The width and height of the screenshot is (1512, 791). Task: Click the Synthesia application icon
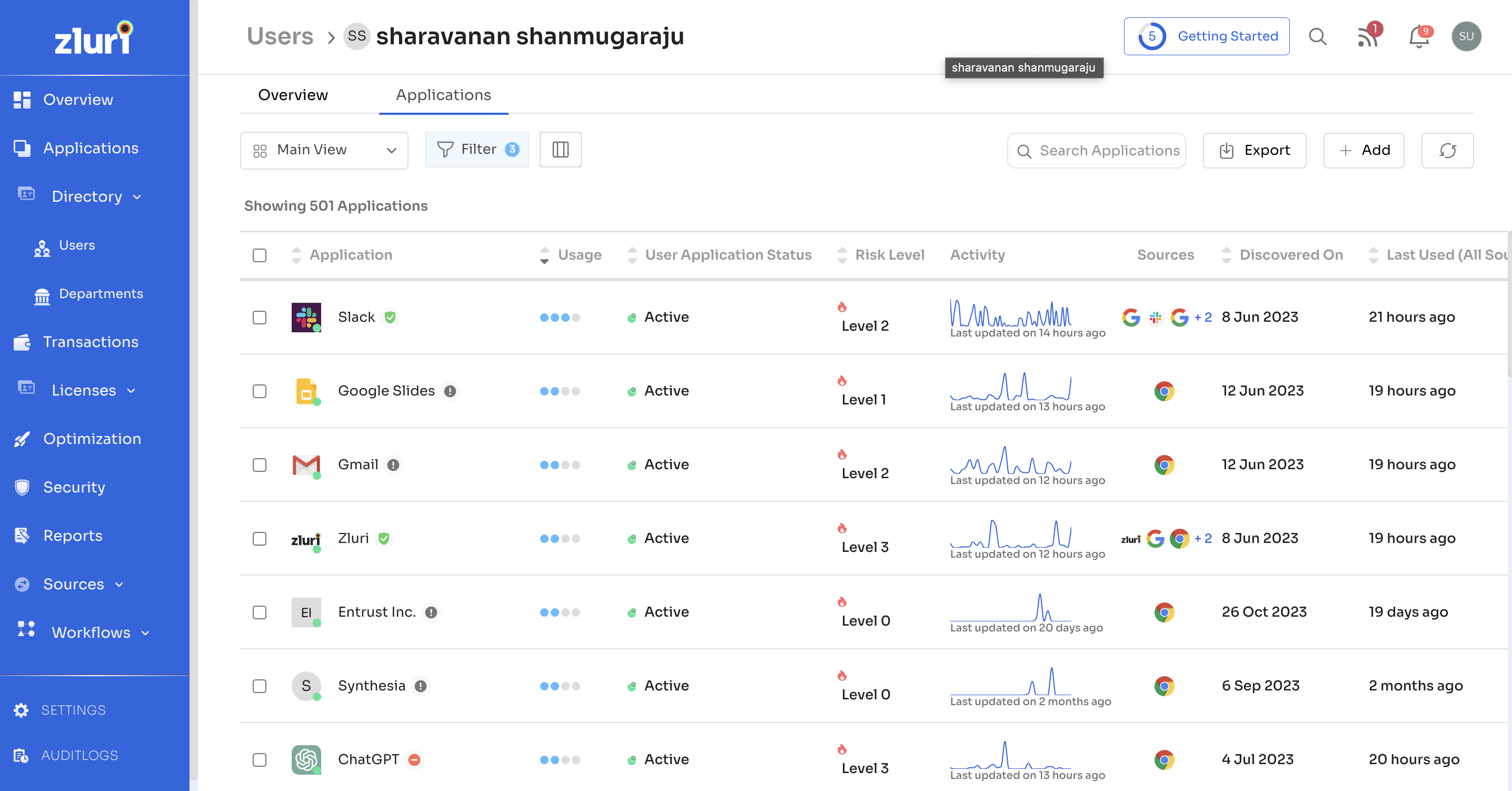tap(305, 685)
